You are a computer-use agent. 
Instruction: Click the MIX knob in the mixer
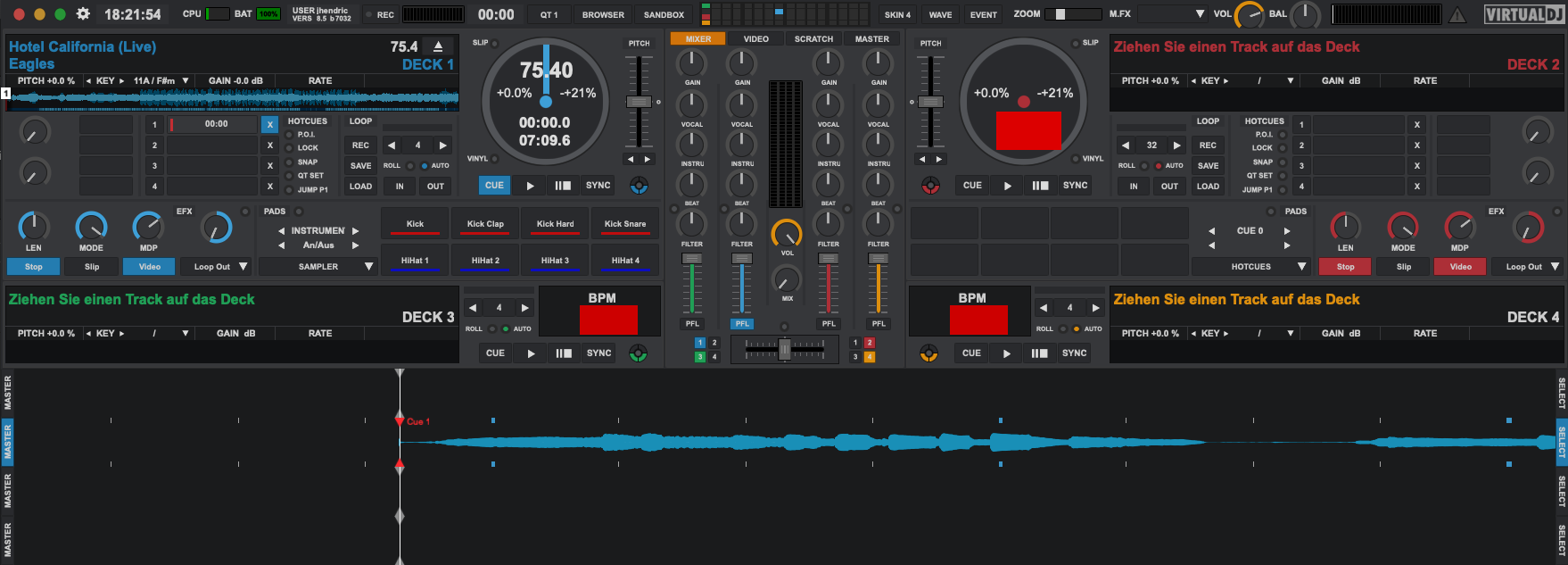(x=787, y=280)
